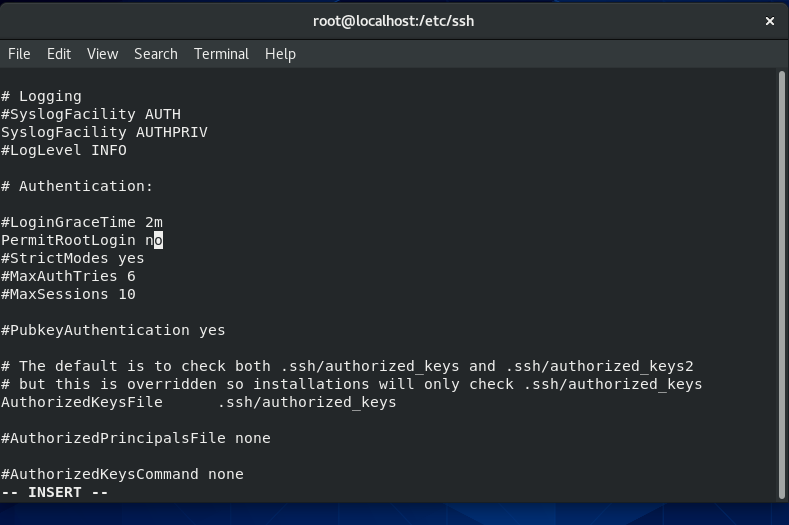Open the View menu
The image size is (789, 525).
(103, 54)
